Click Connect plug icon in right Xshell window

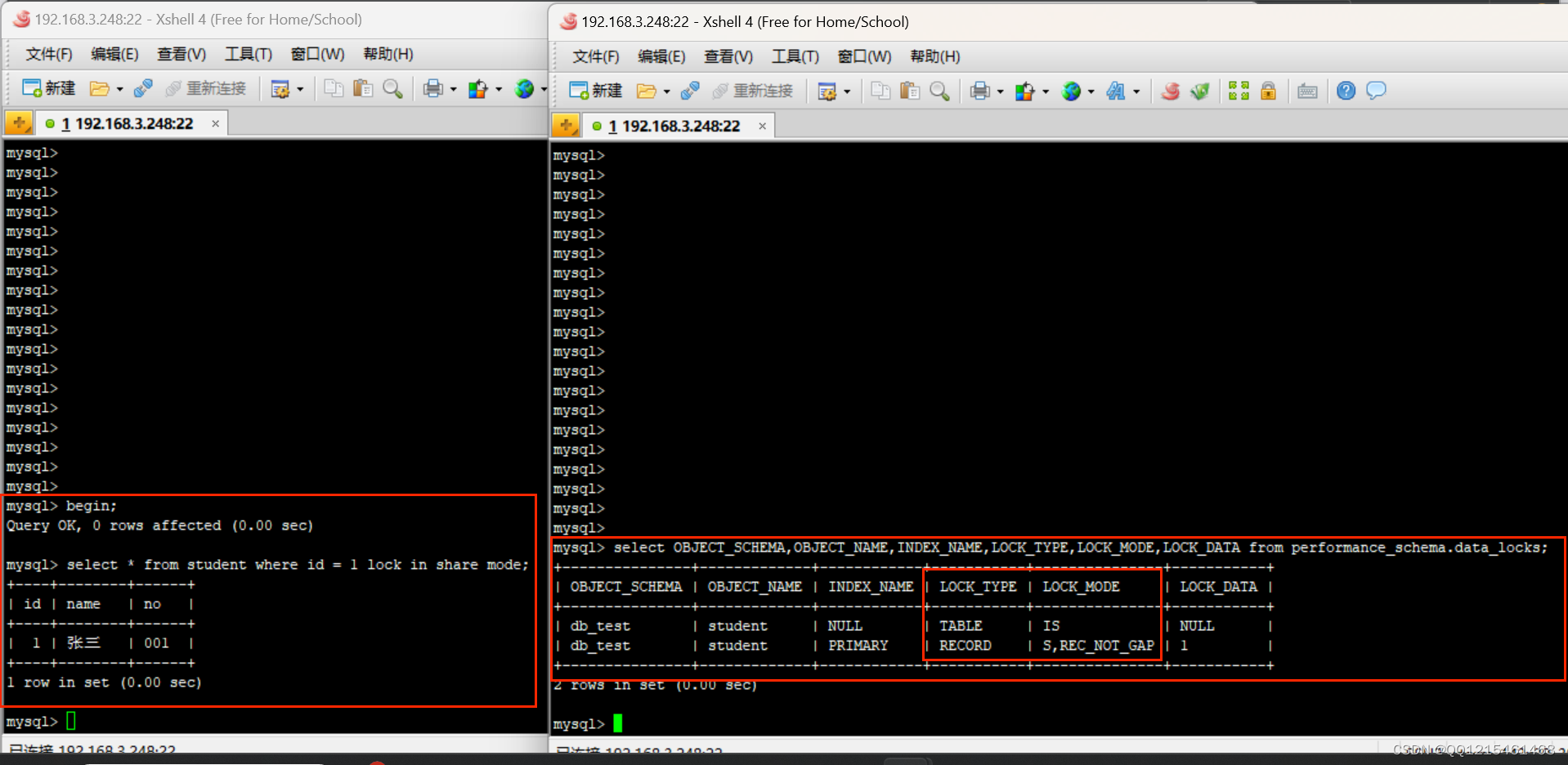(690, 91)
